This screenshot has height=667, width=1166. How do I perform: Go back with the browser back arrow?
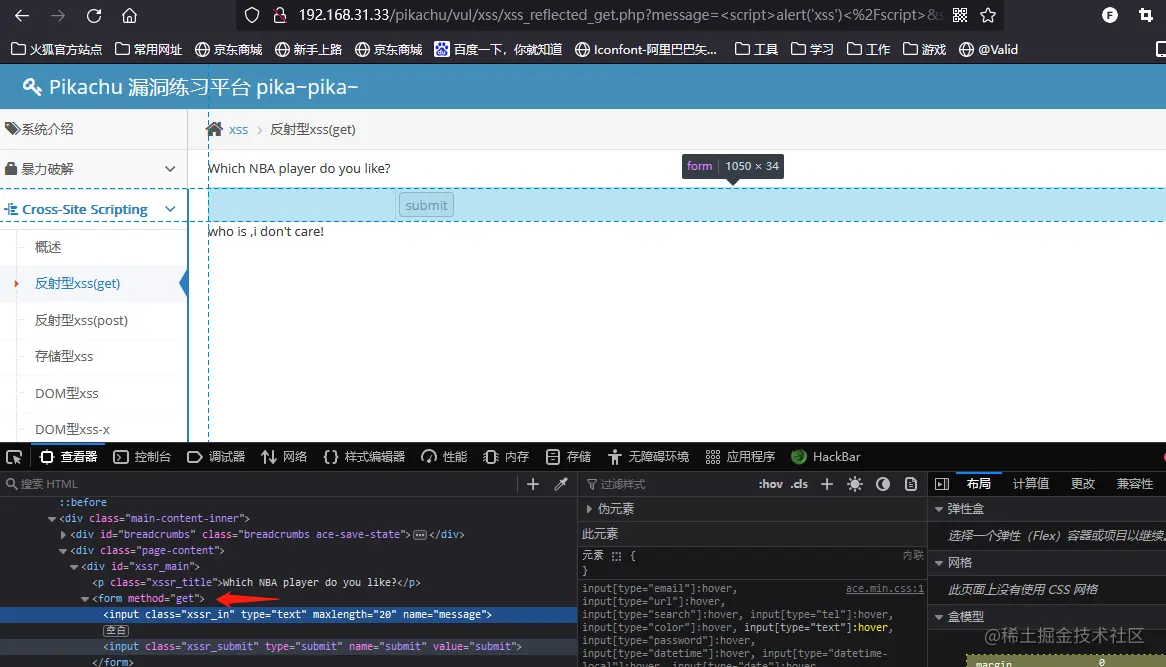point(22,16)
